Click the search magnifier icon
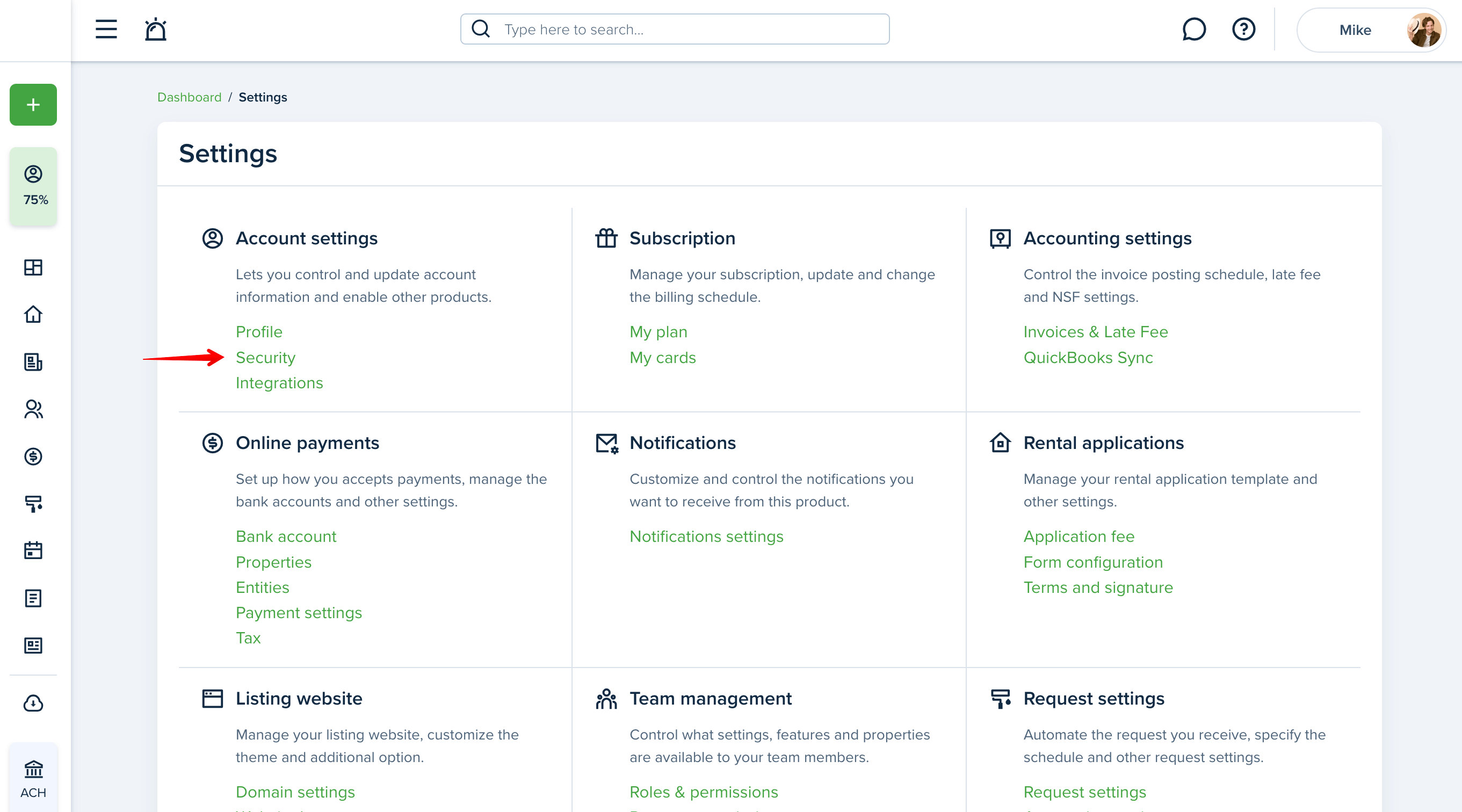This screenshot has width=1462, height=812. 481,29
